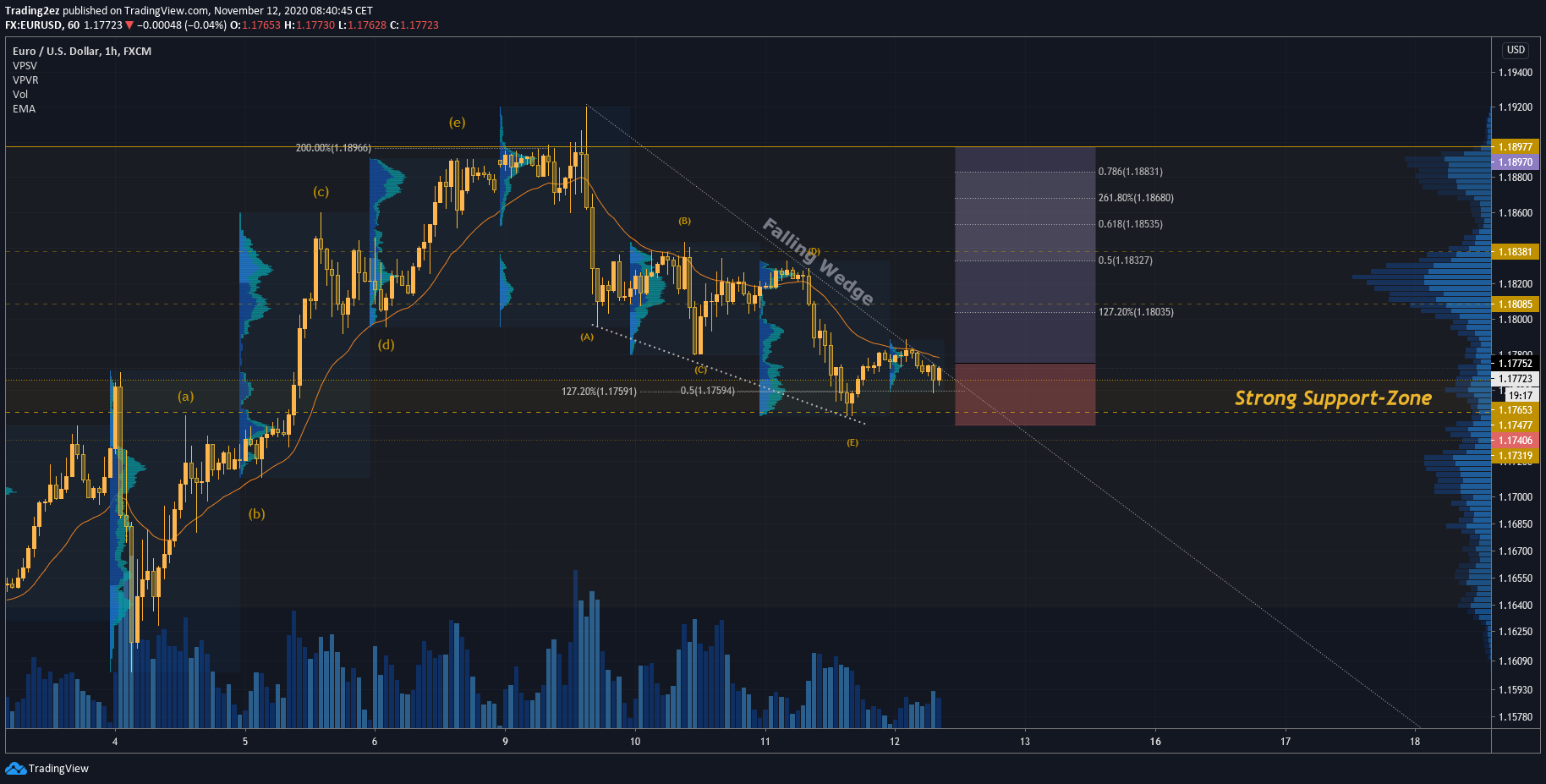
Task: Select the USD currency button
Action: (x=1516, y=50)
